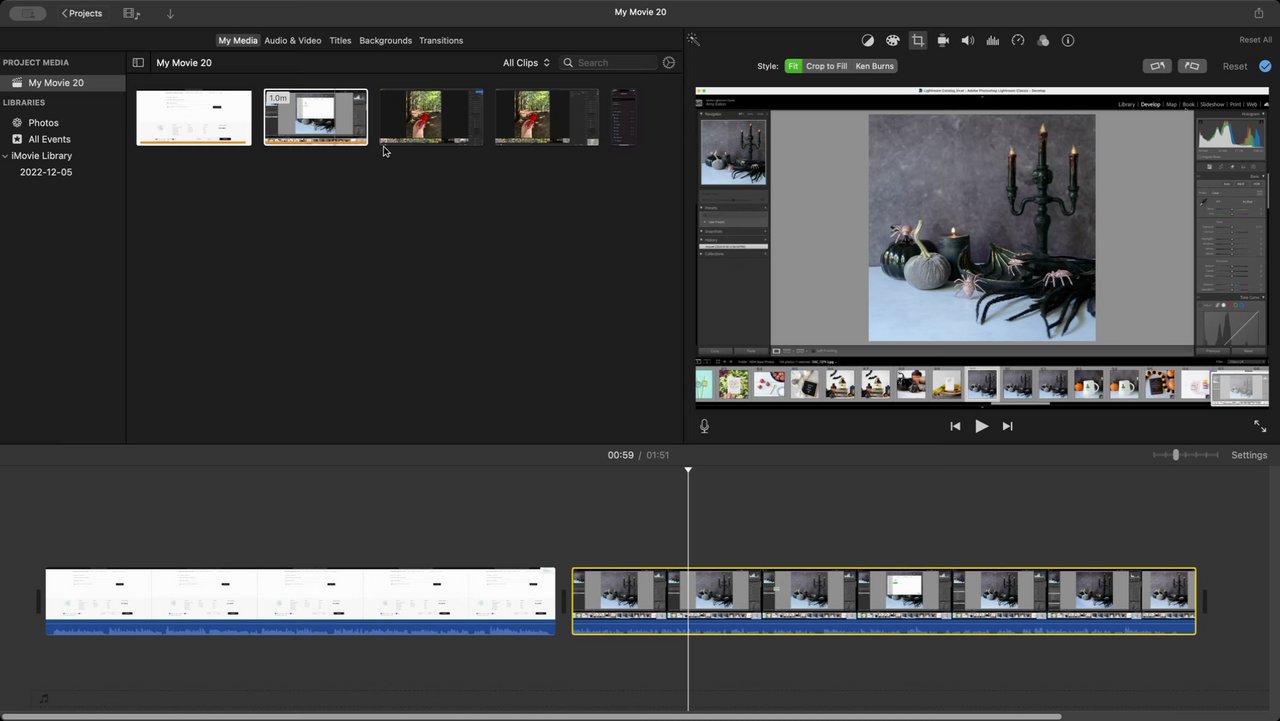Switch to the Transitions tab
This screenshot has height=721, width=1280.
[x=441, y=41]
